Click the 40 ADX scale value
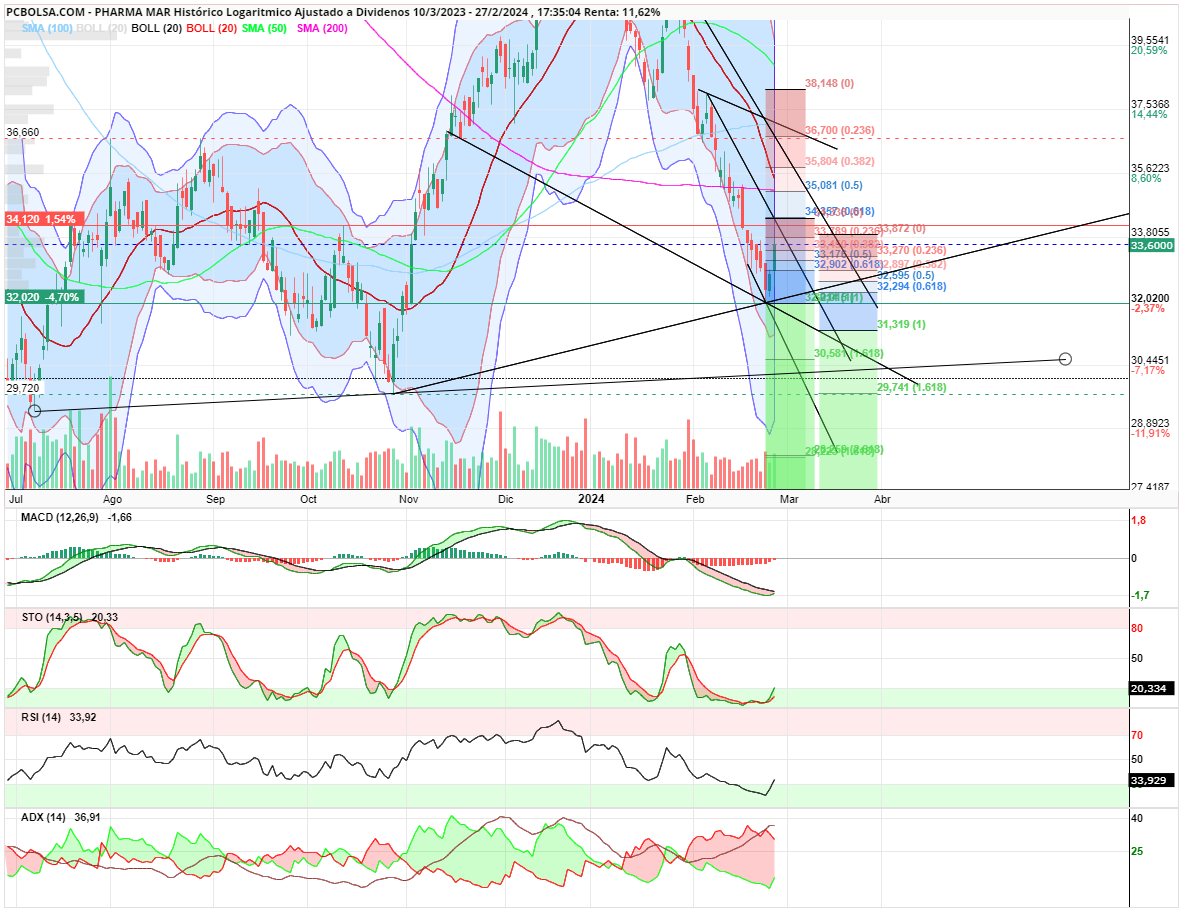The width and height of the screenshot is (1183, 912). (1137, 818)
